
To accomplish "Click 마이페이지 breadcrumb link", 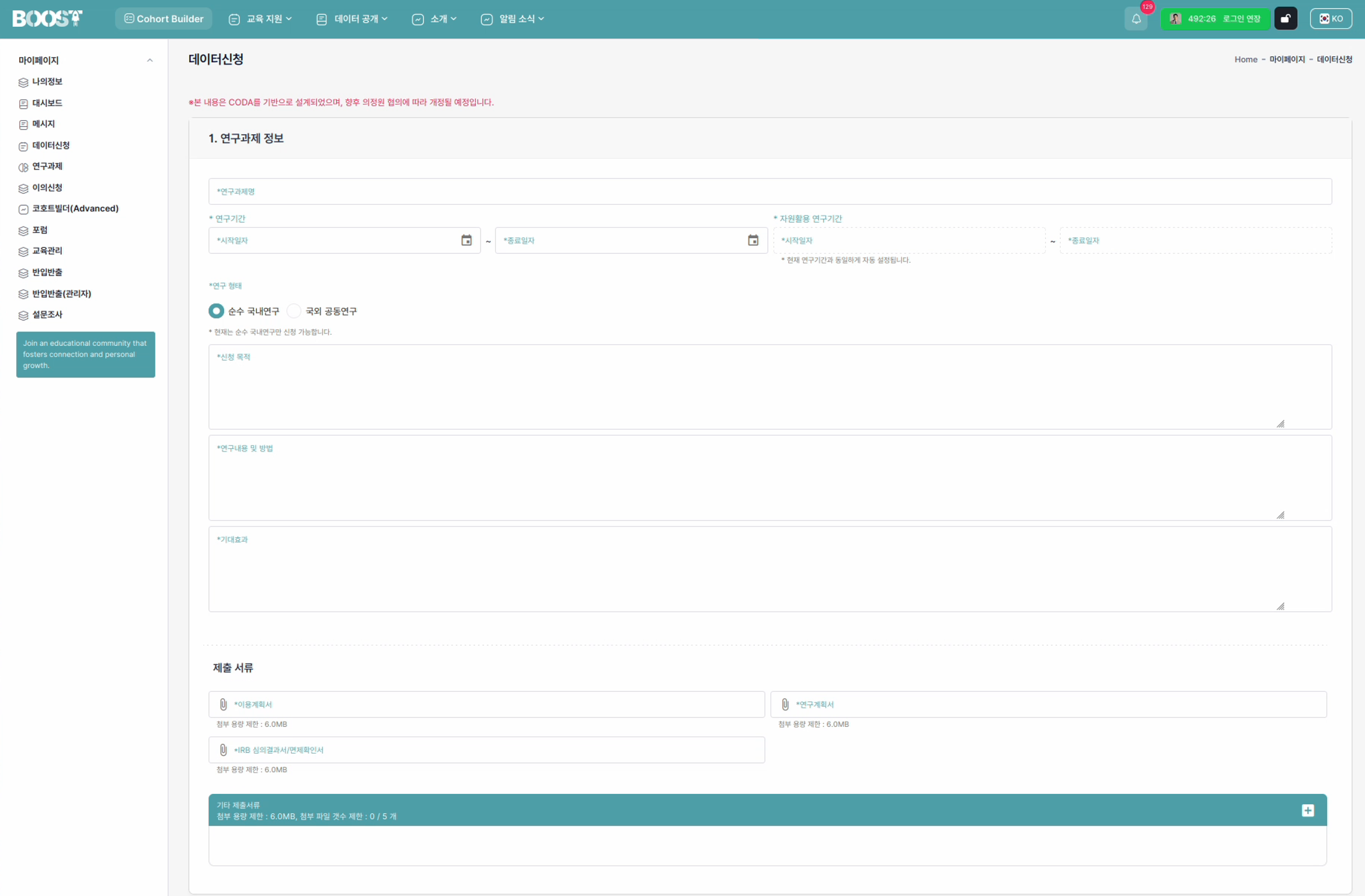I will [x=1287, y=60].
